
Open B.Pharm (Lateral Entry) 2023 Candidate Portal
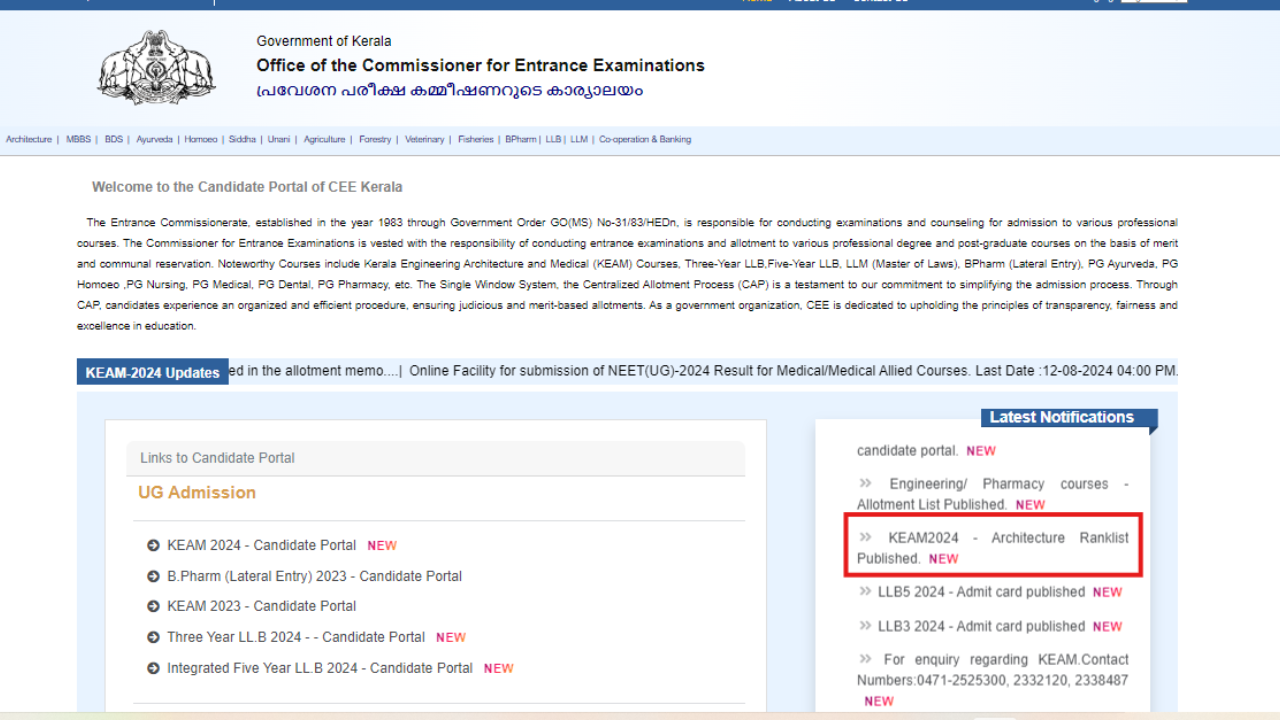[x=314, y=576]
